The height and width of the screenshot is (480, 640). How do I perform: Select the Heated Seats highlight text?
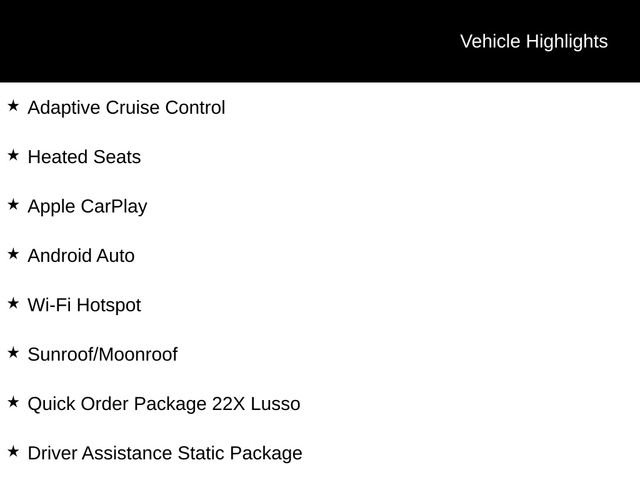84,157
